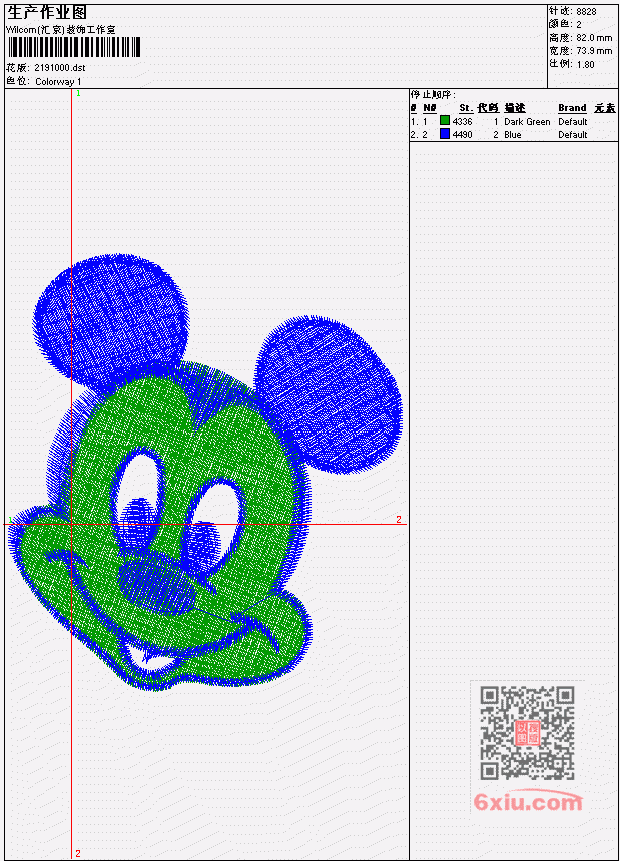Click the QR code image

tap(528, 733)
